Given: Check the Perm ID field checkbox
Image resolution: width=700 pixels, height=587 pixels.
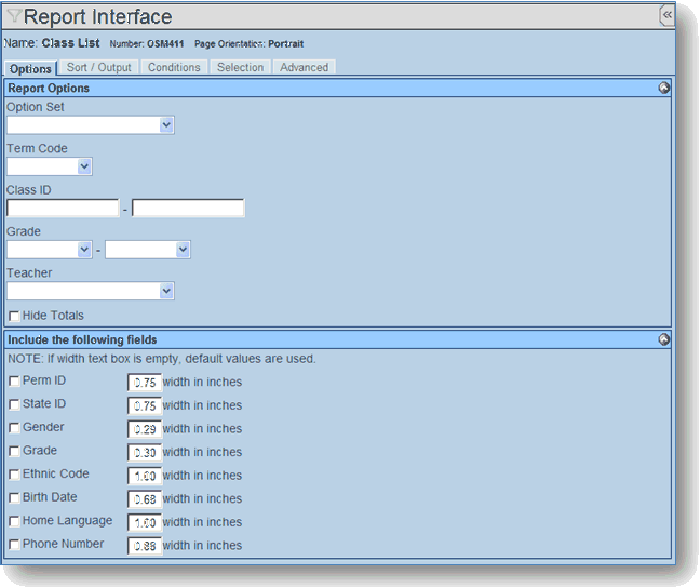Looking at the screenshot, I should click(x=14, y=381).
